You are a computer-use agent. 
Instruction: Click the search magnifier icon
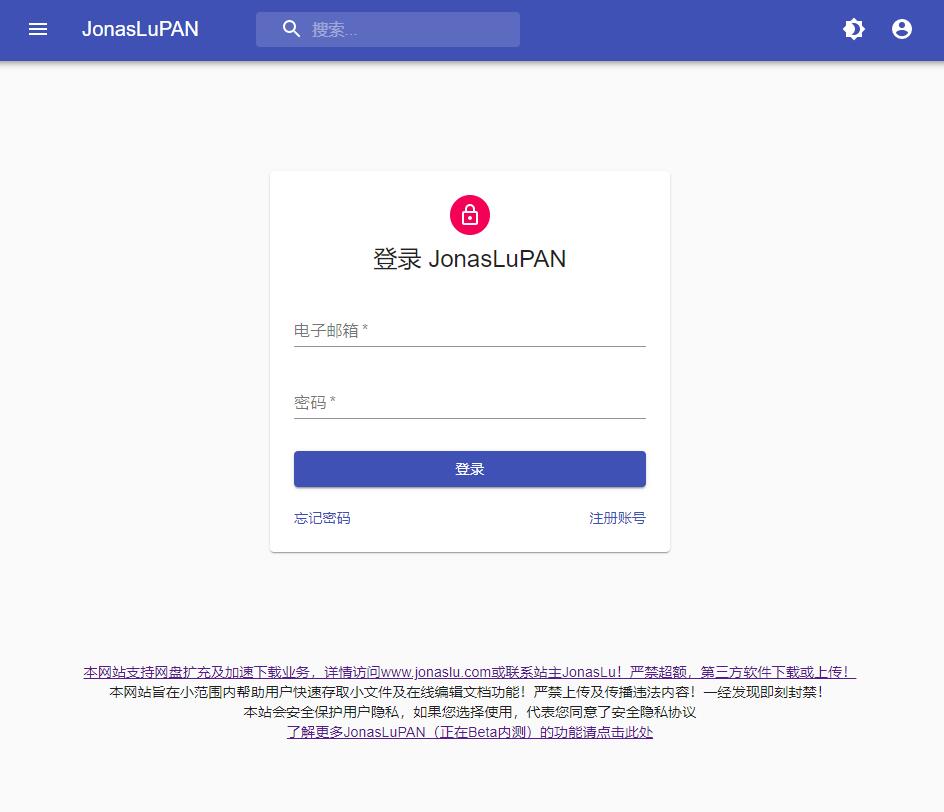(291, 29)
